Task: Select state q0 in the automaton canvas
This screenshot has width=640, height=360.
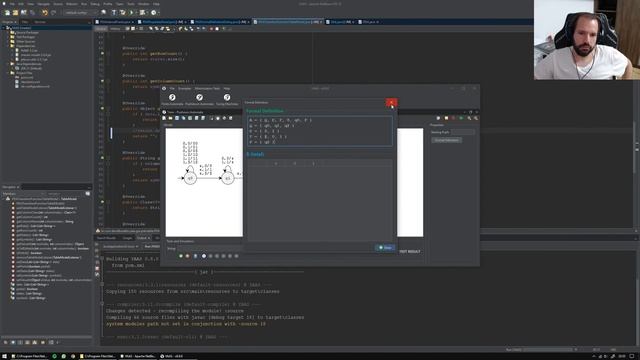Action: coord(190,178)
